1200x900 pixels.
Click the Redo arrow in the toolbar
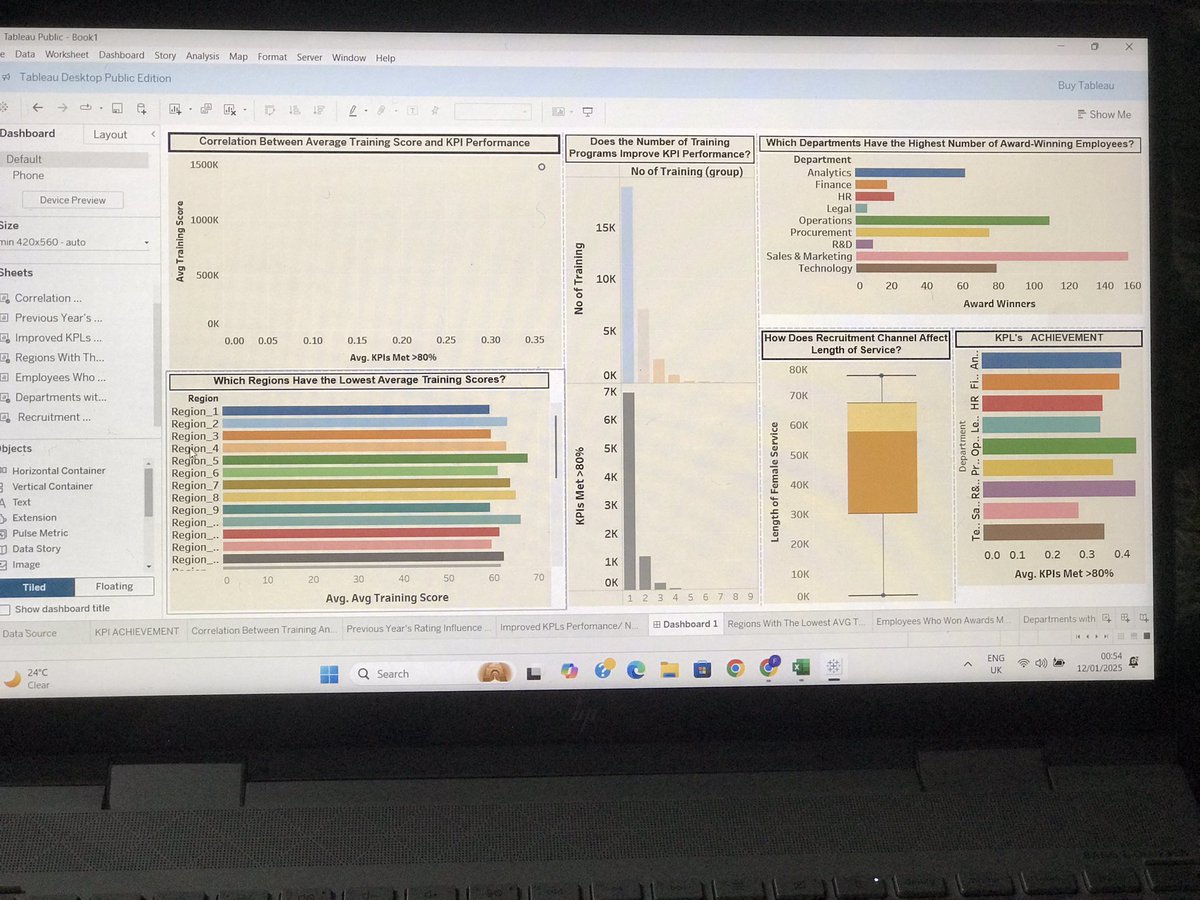pos(63,109)
